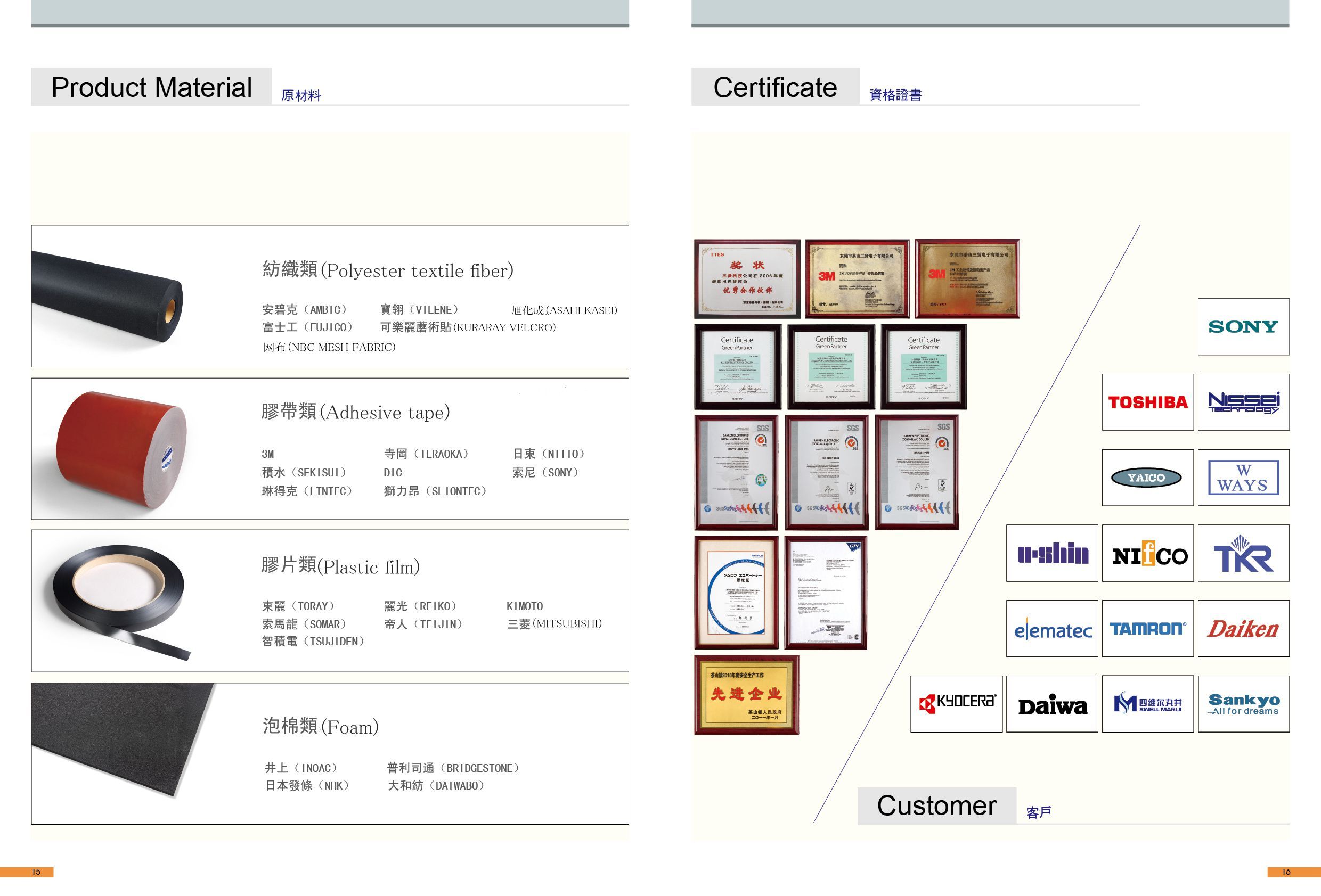1321x896 pixels.
Task: Click the TAMRON logo
Action: coord(1148,629)
